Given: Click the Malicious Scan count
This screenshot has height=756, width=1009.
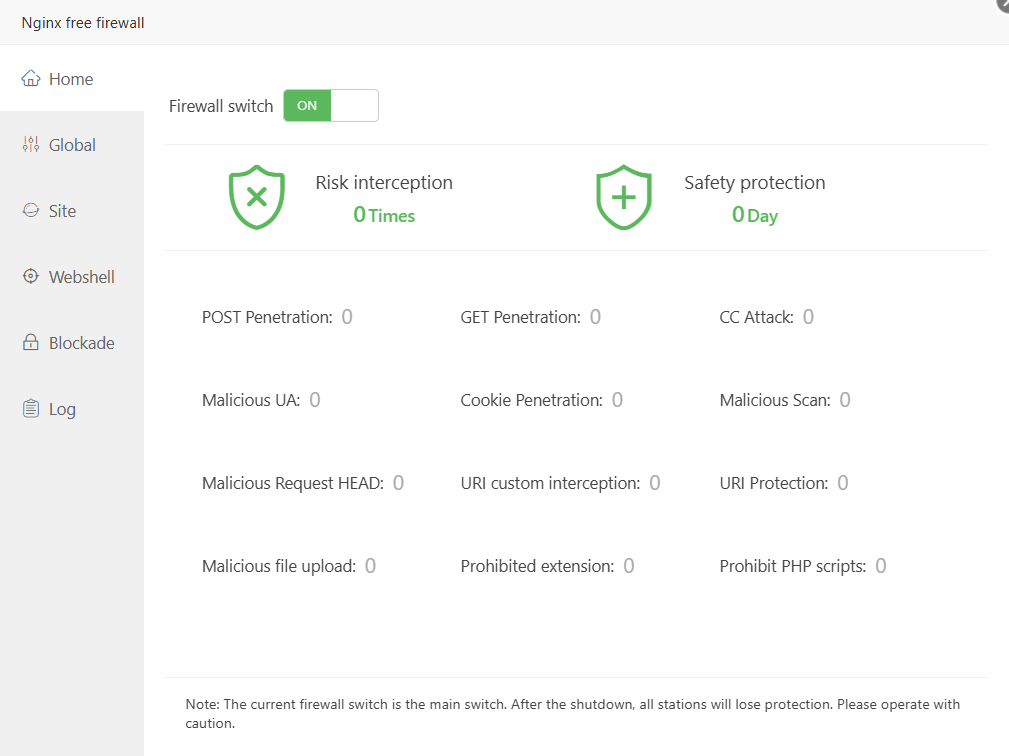Looking at the screenshot, I should [x=845, y=400].
